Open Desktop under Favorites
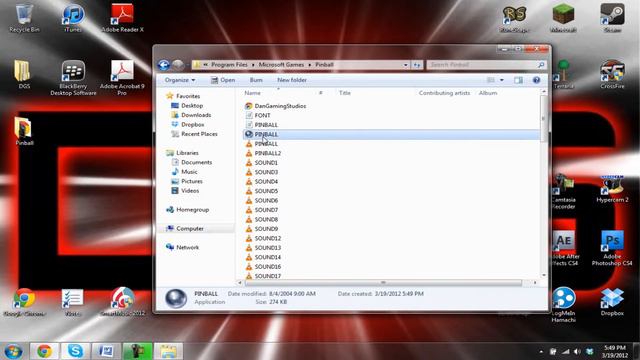Viewport: 640px width, 360px height. [192, 106]
